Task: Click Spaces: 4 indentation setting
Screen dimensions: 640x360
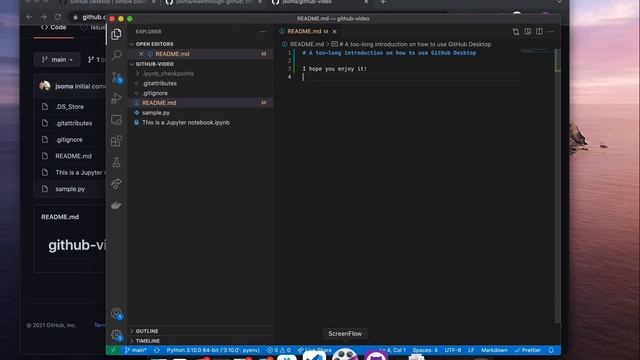Action: (425, 350)
